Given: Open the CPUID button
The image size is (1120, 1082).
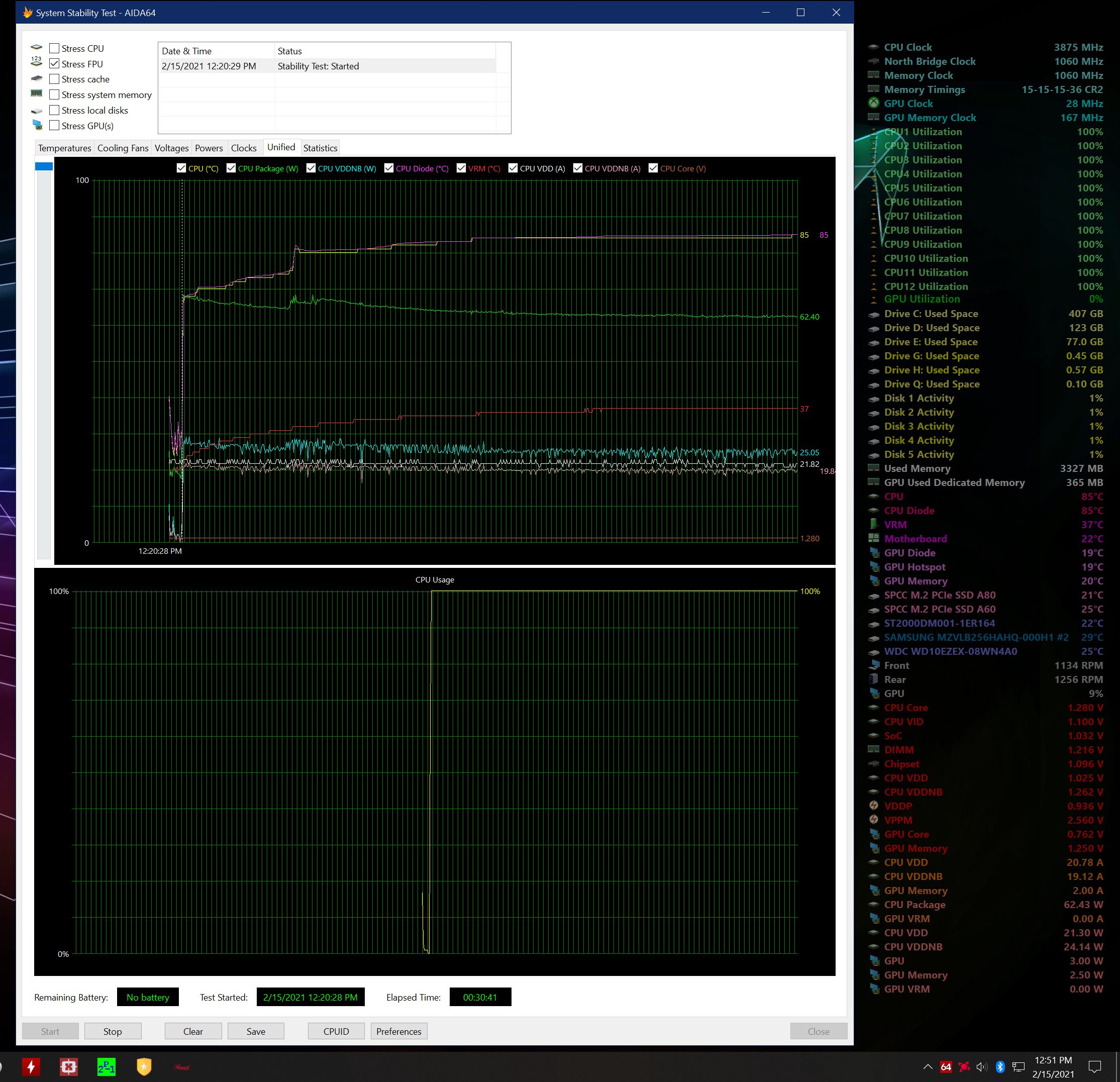Looking at the screenshot, I should pos(336,1031).
